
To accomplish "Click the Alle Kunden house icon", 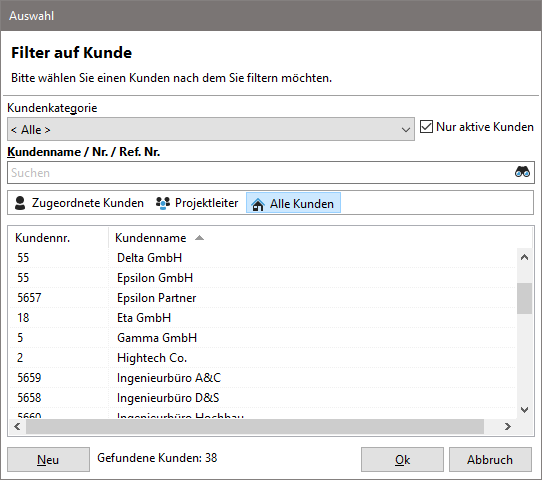I will [258, 204].
